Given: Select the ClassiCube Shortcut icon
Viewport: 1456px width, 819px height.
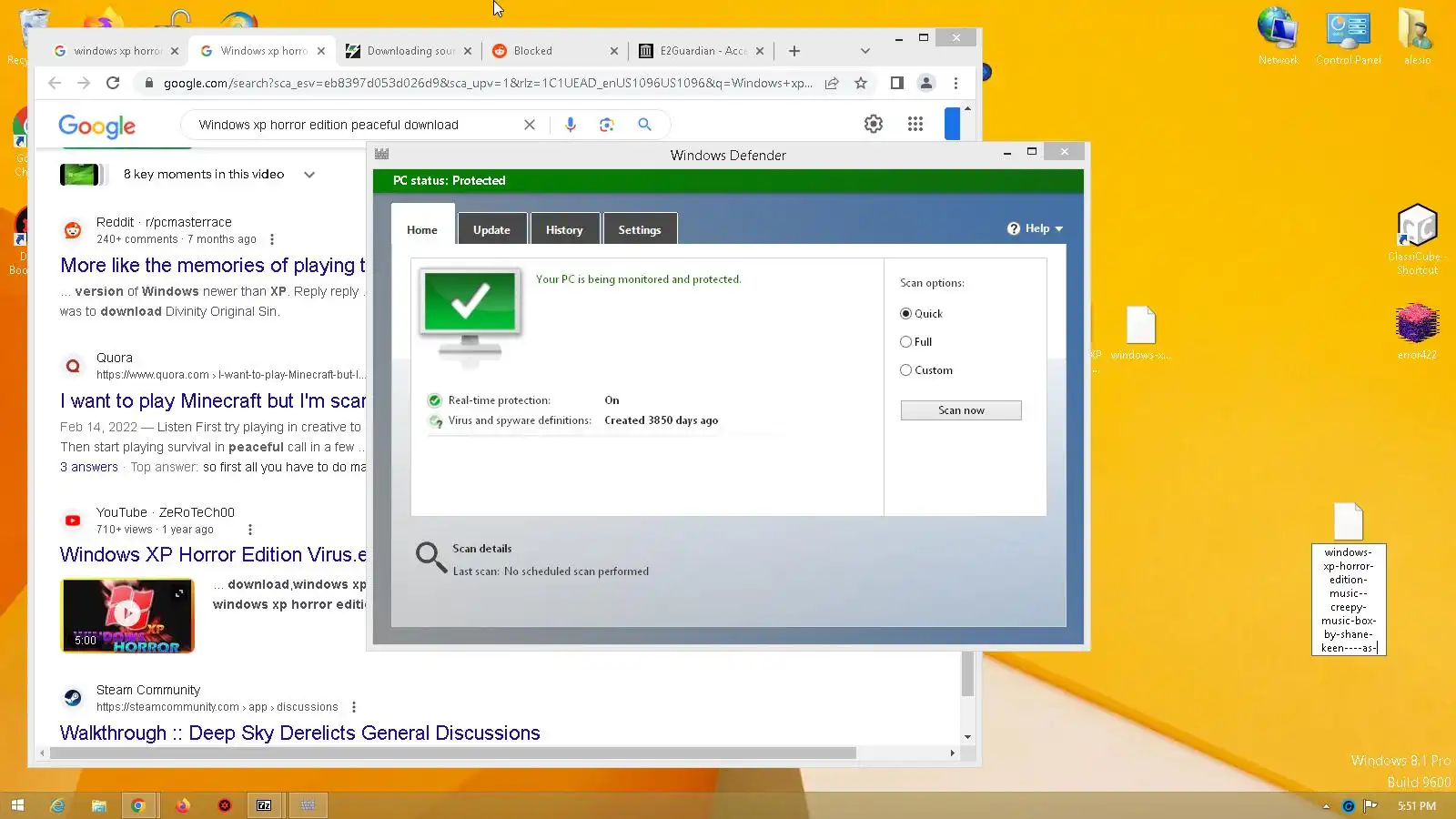Looking at the screenshot, I should tap(1417, 239).
